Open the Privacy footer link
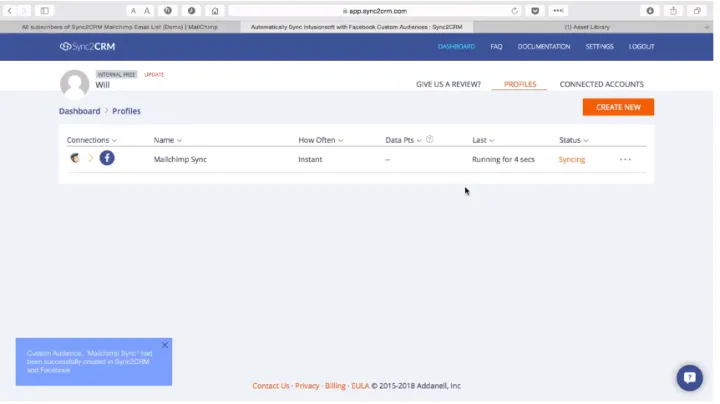This screenshot has height=404, width=720. (x=307, y=386)
